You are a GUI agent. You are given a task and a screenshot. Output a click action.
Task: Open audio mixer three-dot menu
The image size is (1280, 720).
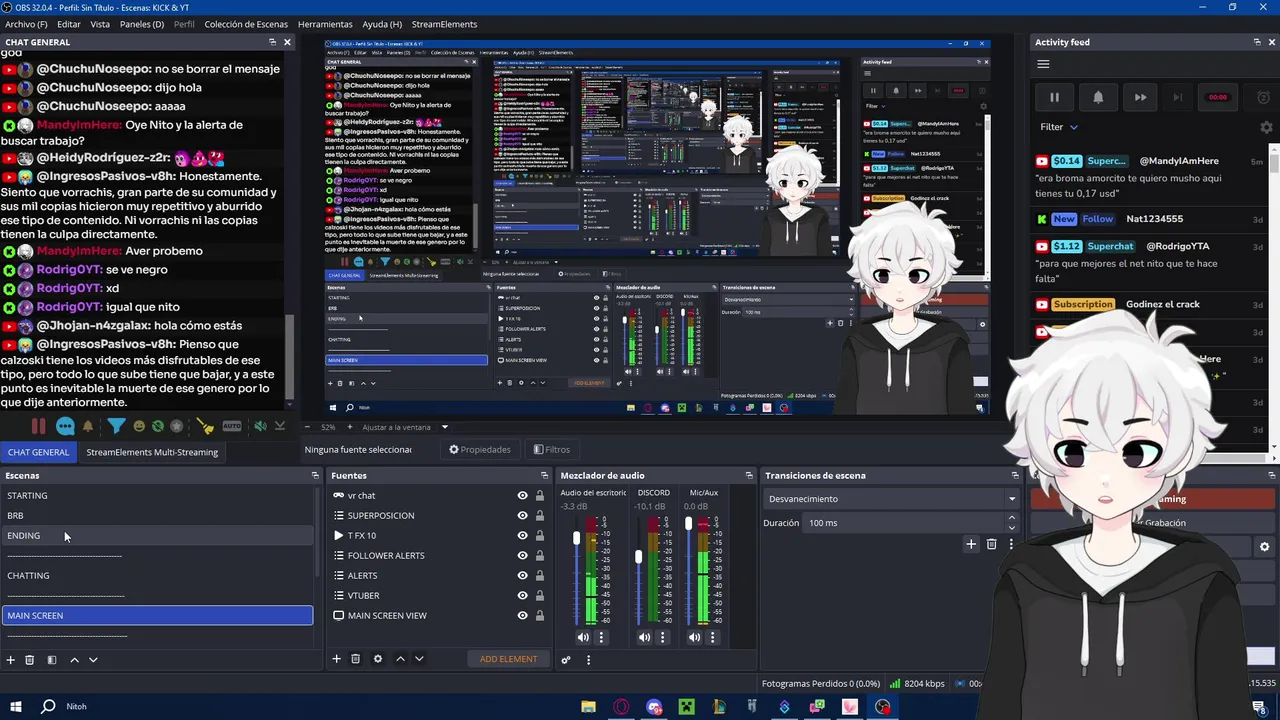(x=588, y=660)
